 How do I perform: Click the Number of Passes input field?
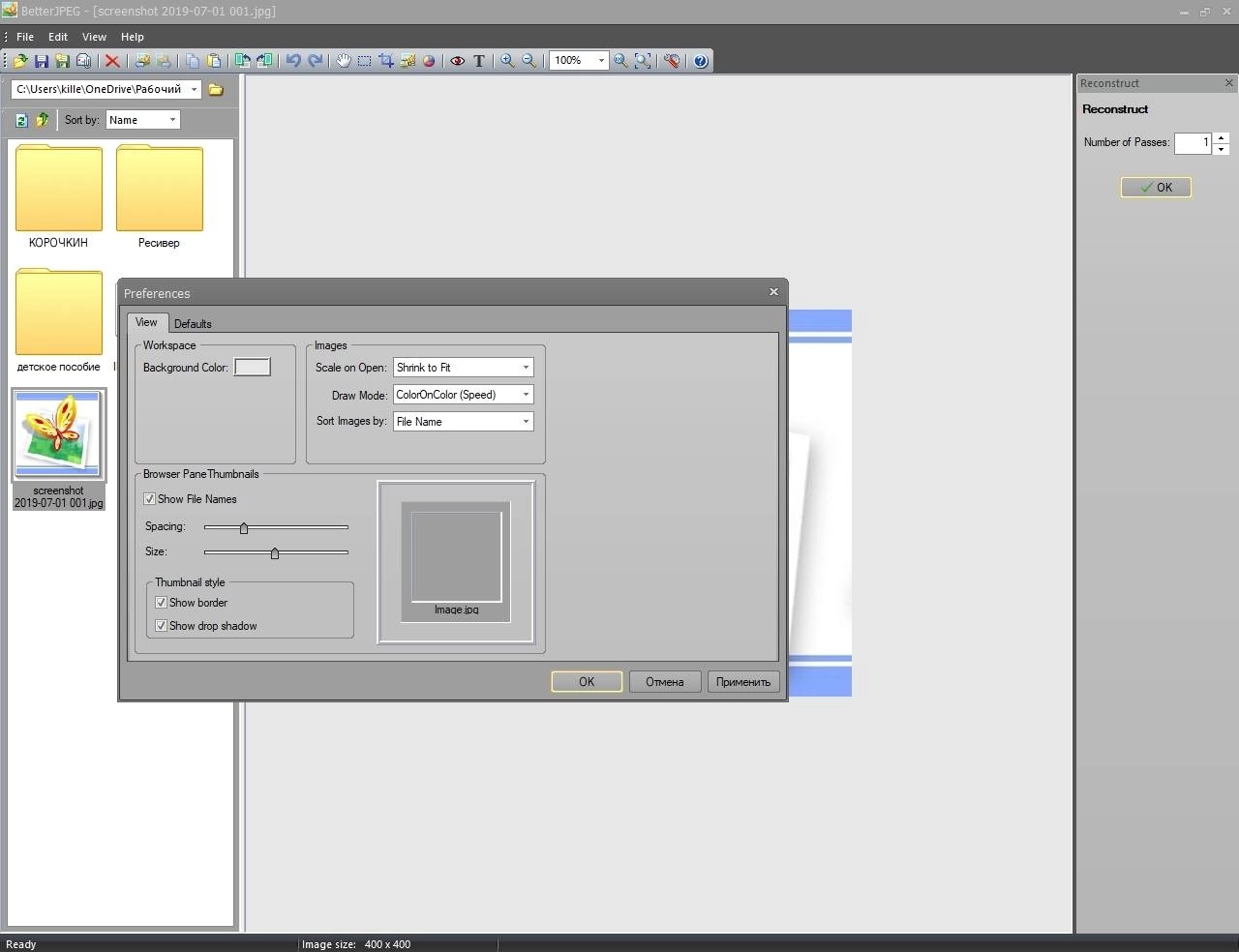click(1193, 143)
